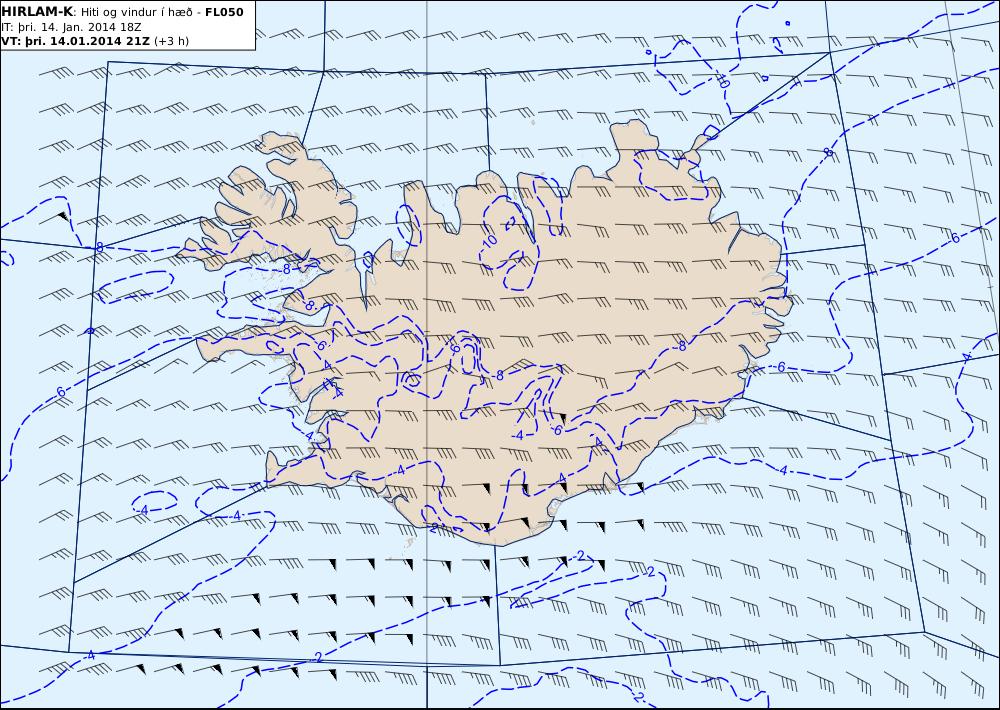Image resolution: width=1000 pixels, height=710 pixels.
Task: Click the initial time line 'IT: þri. 14. Jan. 2014 18Z'
Action: point(71,27)
